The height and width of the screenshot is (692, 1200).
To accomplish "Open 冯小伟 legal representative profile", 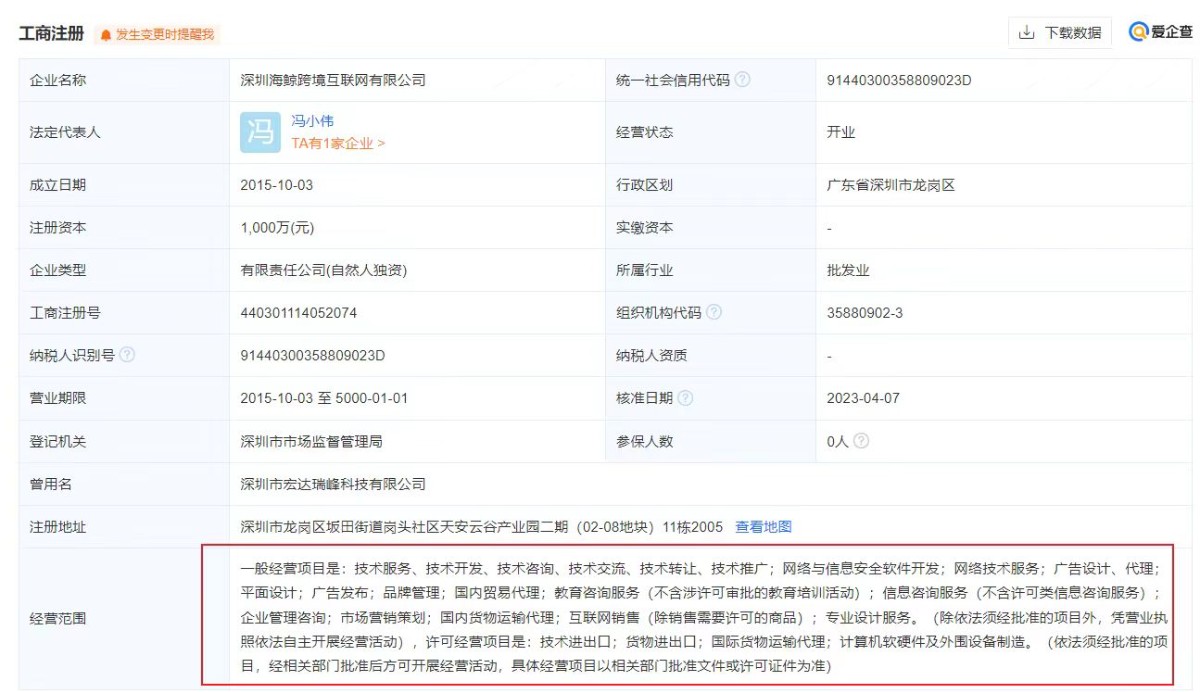I will click(312, 121).
